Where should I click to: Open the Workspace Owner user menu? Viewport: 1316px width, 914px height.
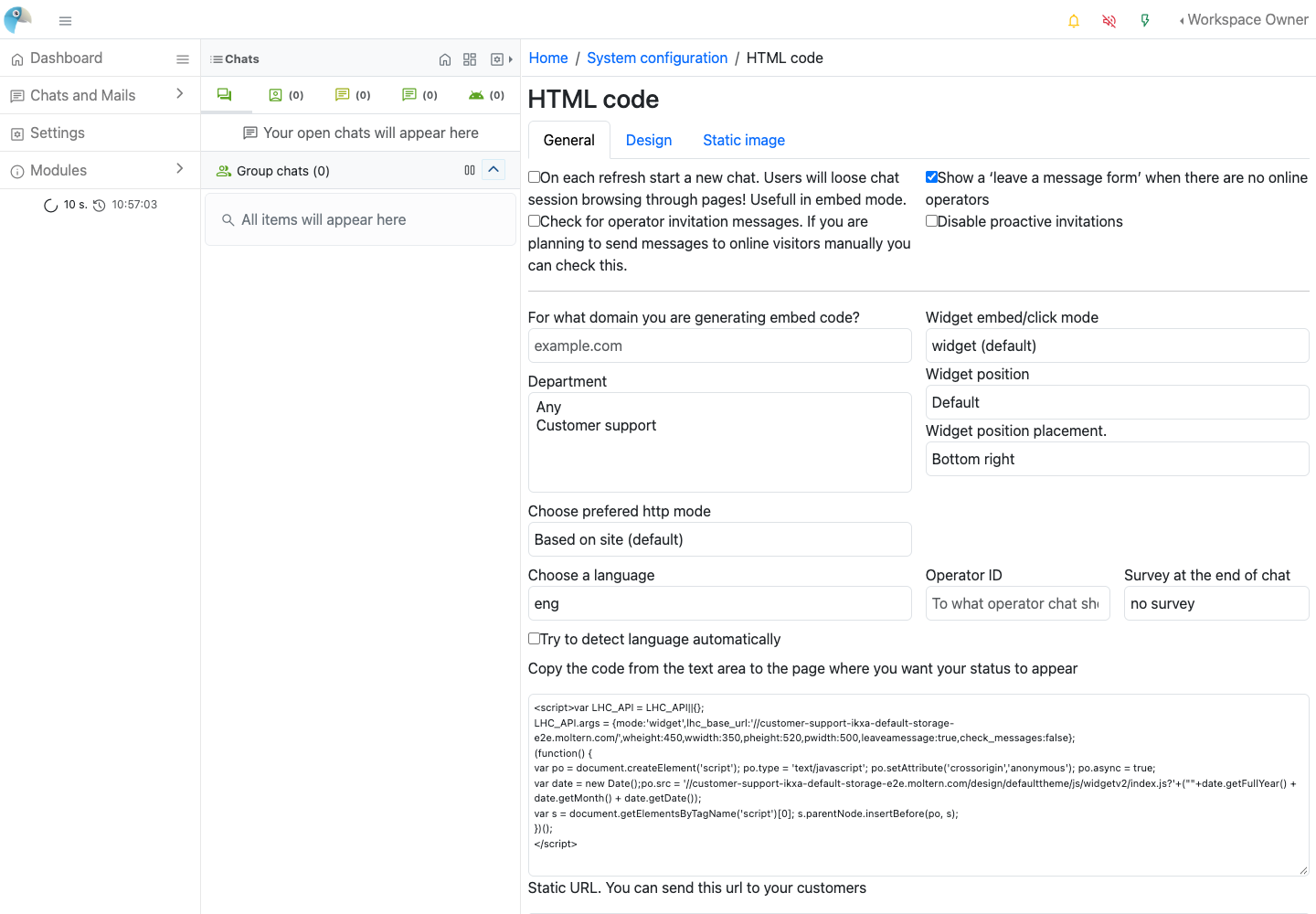1244,20
